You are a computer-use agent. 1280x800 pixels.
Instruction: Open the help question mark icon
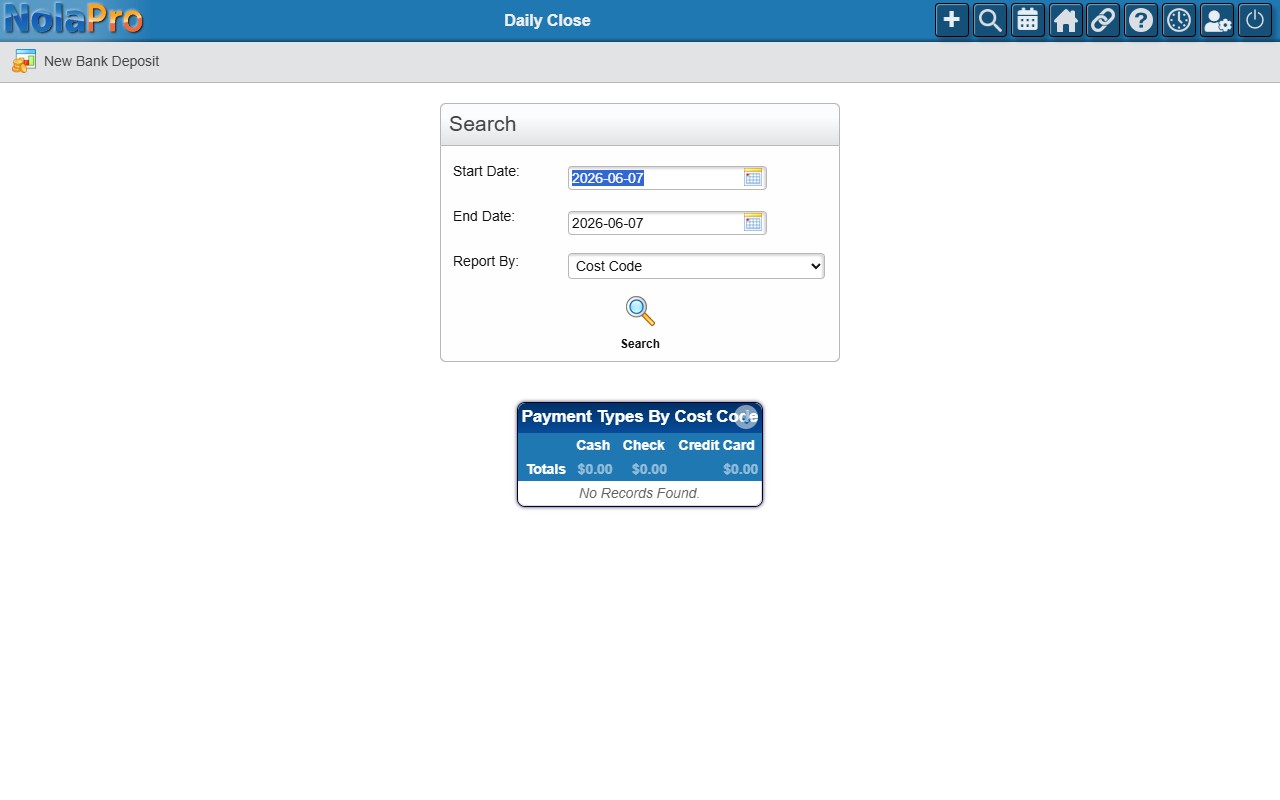(1141, 20)
